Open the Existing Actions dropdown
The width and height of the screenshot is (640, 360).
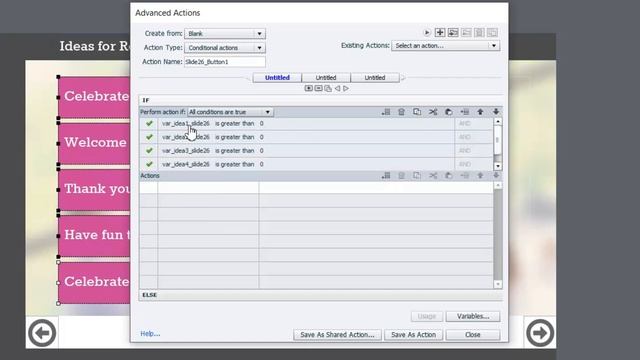[446, 46]
